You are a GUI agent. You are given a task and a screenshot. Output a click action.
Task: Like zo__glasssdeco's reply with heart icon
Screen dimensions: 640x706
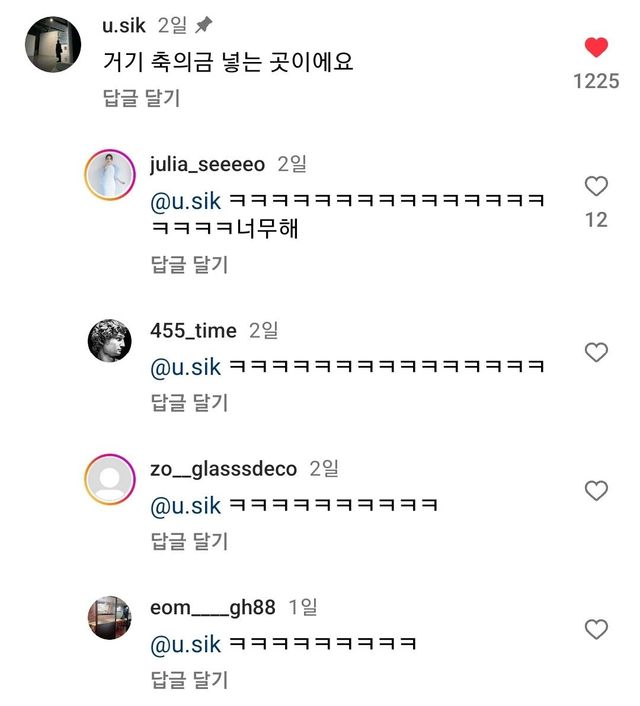[x=596, y=491]
